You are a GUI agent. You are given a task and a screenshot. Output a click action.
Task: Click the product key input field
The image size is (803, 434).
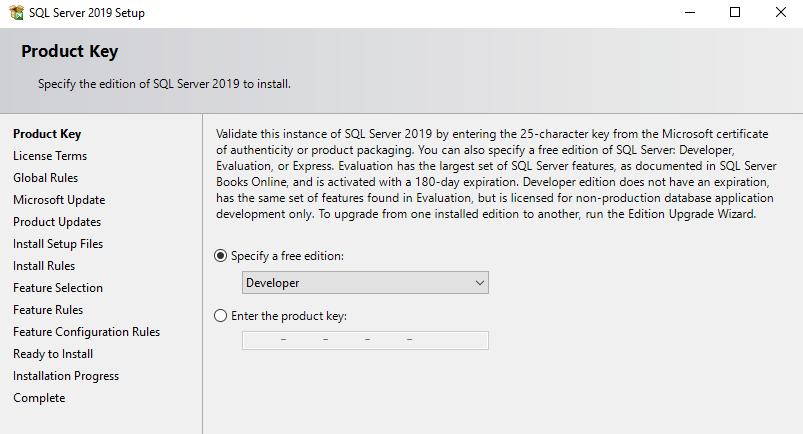tap(365, 341)
